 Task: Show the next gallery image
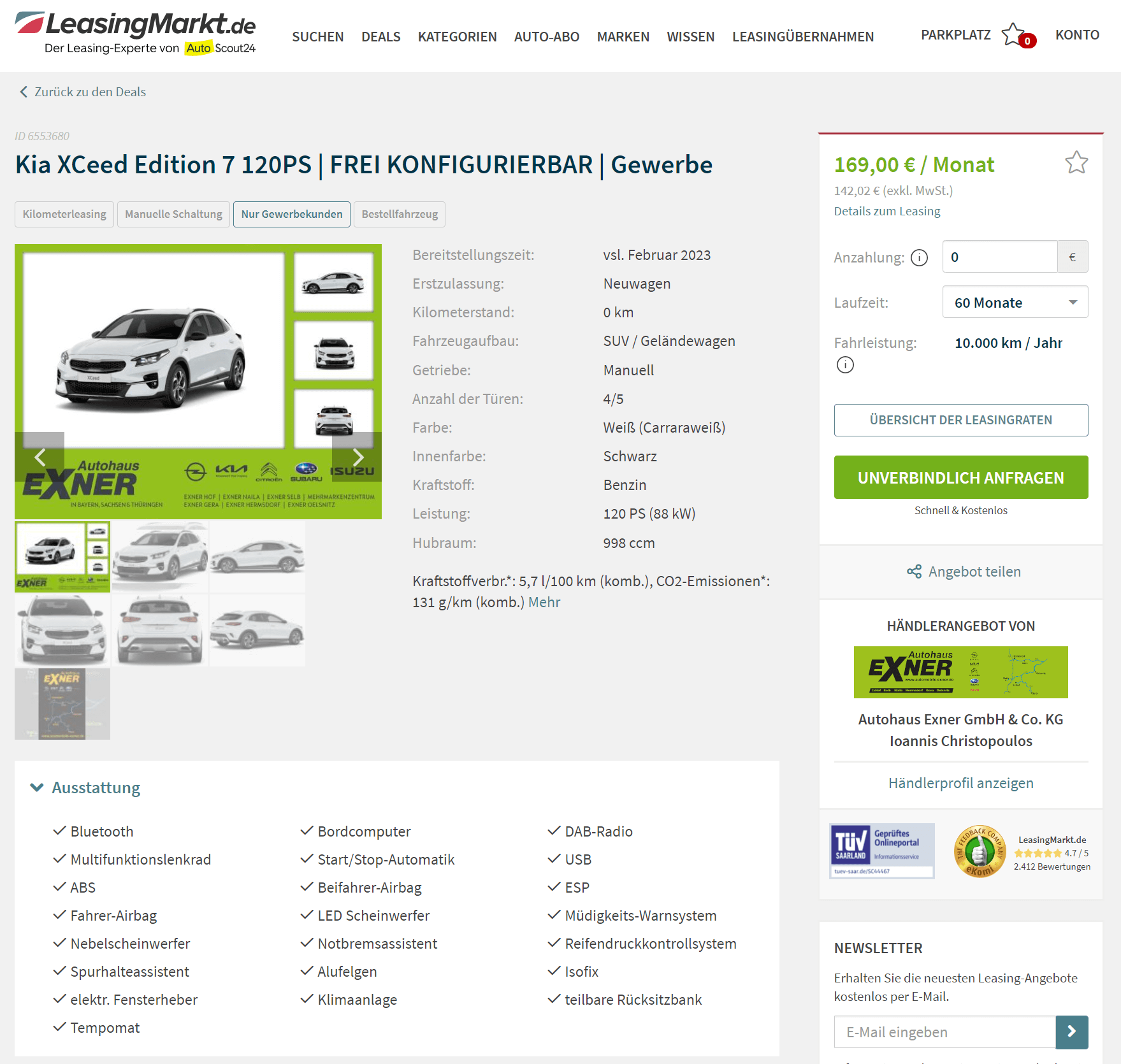click(357, 457)
